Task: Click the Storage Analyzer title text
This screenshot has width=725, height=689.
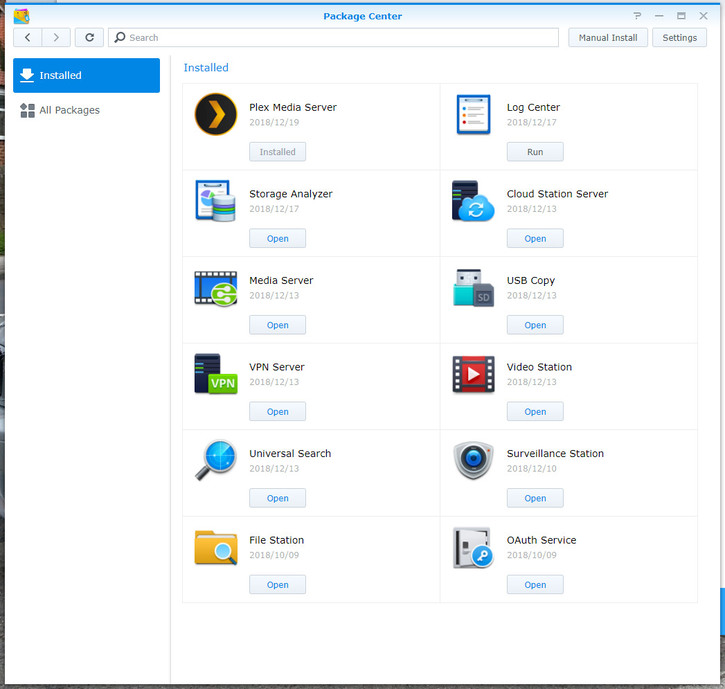Action: coord(291,194)
